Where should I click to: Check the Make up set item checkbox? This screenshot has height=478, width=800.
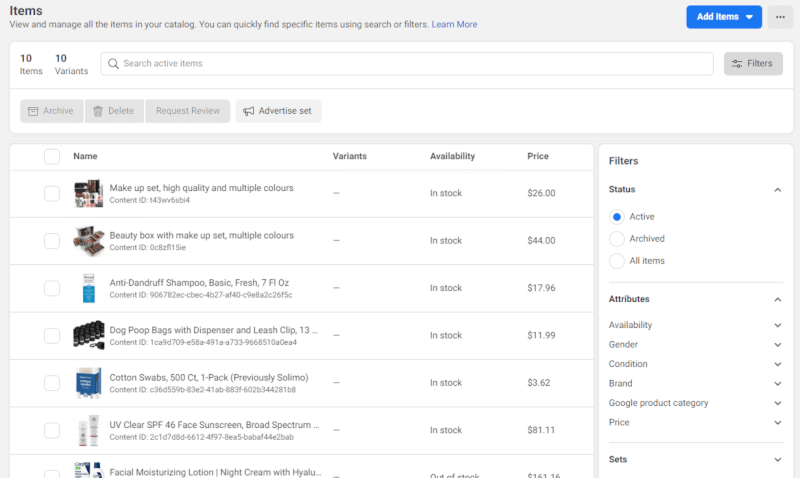click(x=52, y=194)
